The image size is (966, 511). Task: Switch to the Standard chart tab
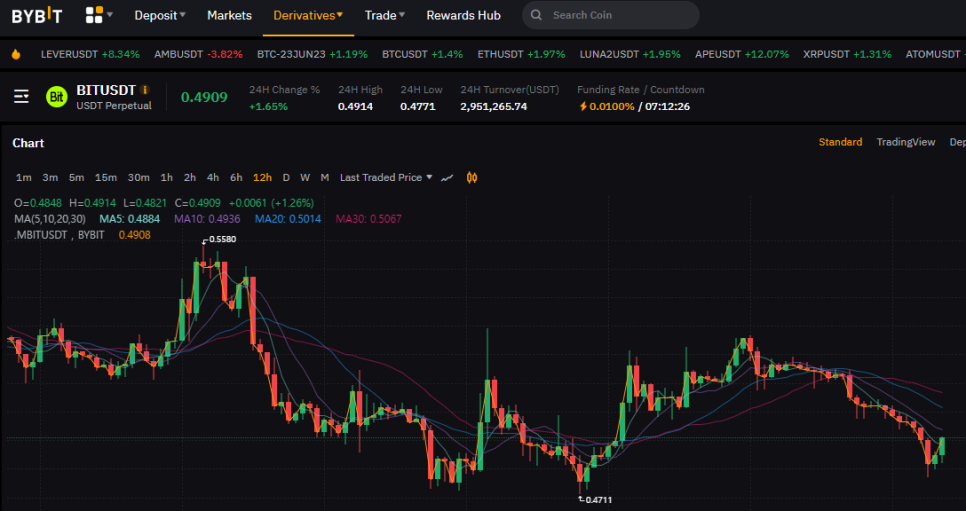(x=840, y=142)
